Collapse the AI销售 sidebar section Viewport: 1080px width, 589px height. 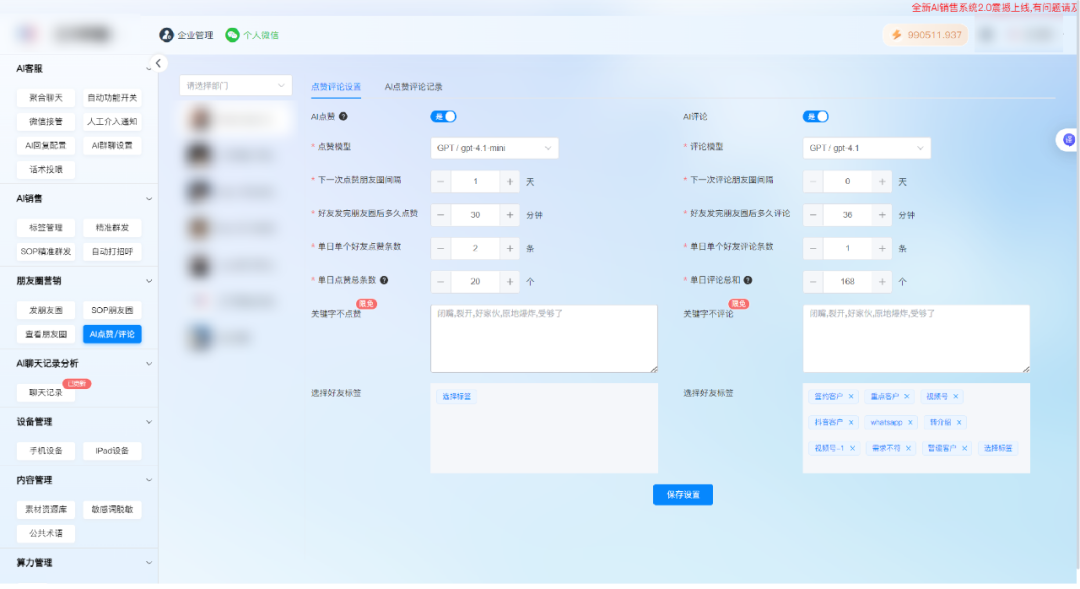point(149,198)
